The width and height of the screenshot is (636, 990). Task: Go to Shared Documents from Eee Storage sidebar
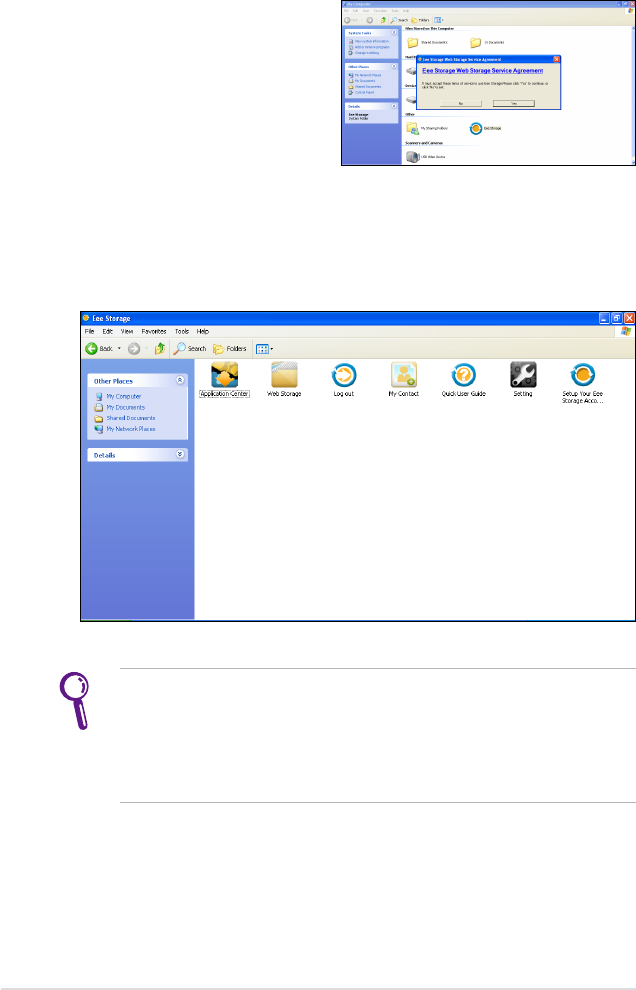click(125, 418)
